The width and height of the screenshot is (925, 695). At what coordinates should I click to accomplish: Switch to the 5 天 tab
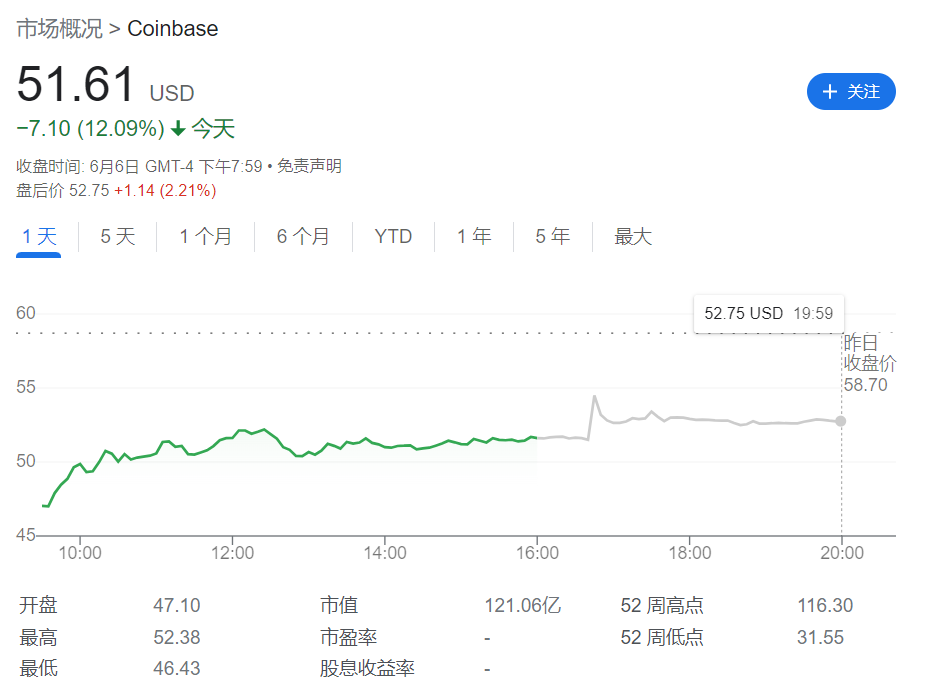117,237
